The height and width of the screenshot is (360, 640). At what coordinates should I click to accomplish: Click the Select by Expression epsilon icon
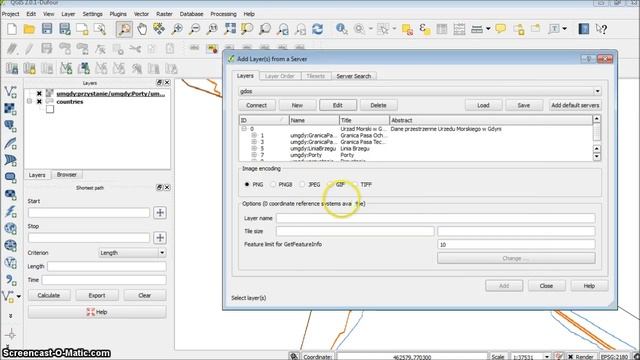(x=424, y=29)
